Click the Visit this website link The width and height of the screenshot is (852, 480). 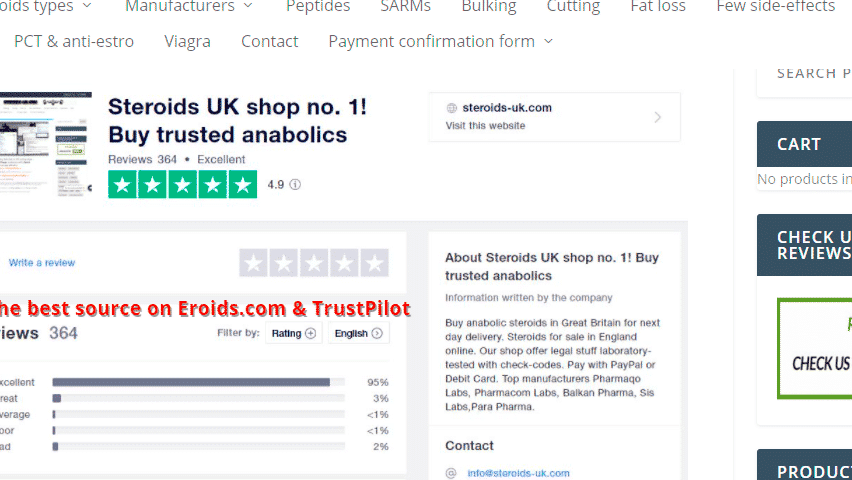[485, 126]
